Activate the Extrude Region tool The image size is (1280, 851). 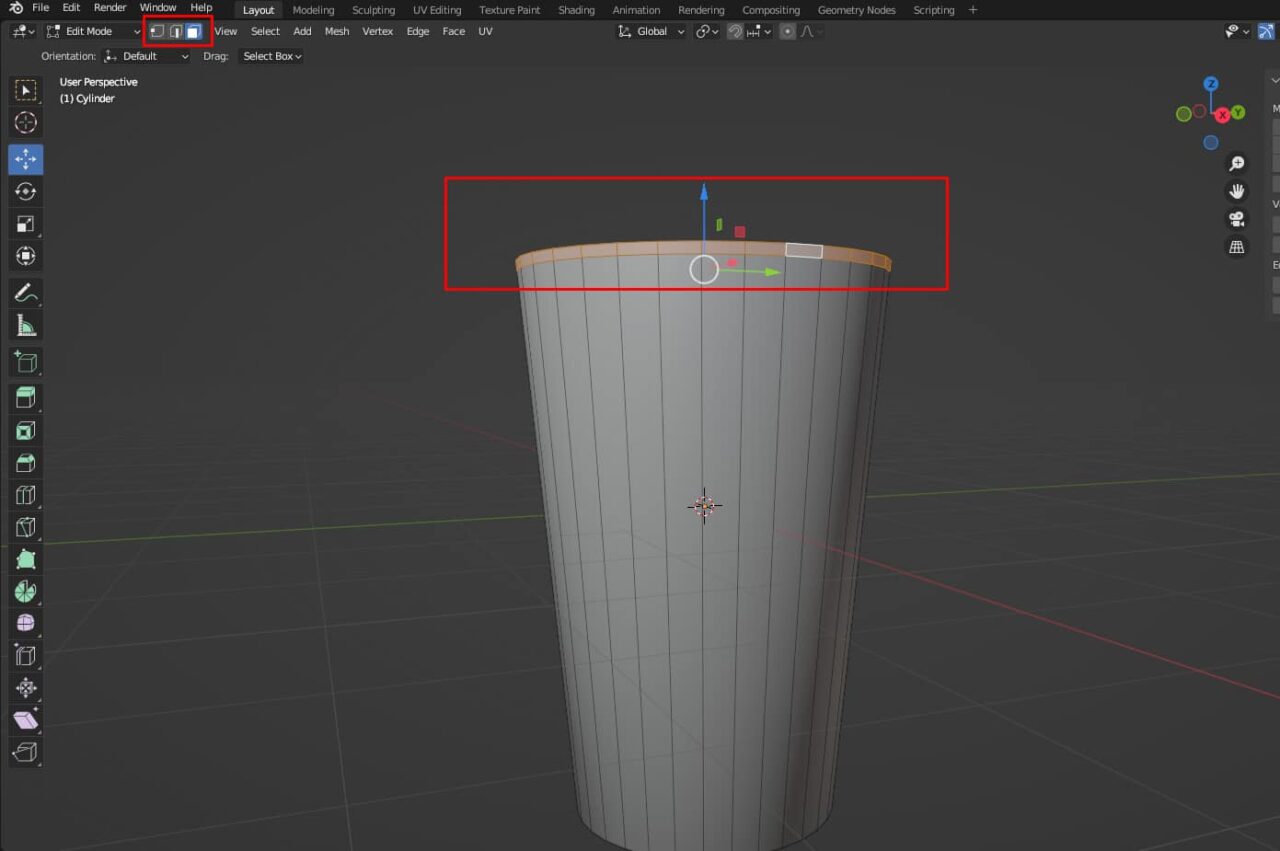pos(25,397)
